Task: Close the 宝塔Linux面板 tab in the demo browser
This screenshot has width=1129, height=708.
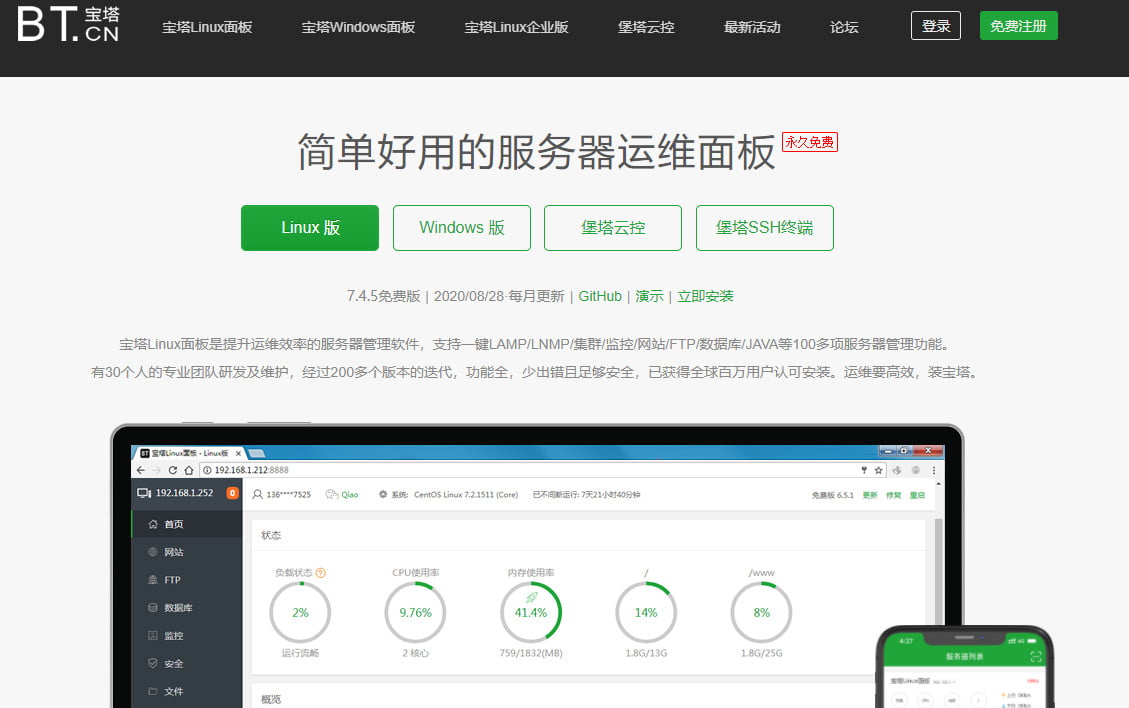Action: click(238, 453)
